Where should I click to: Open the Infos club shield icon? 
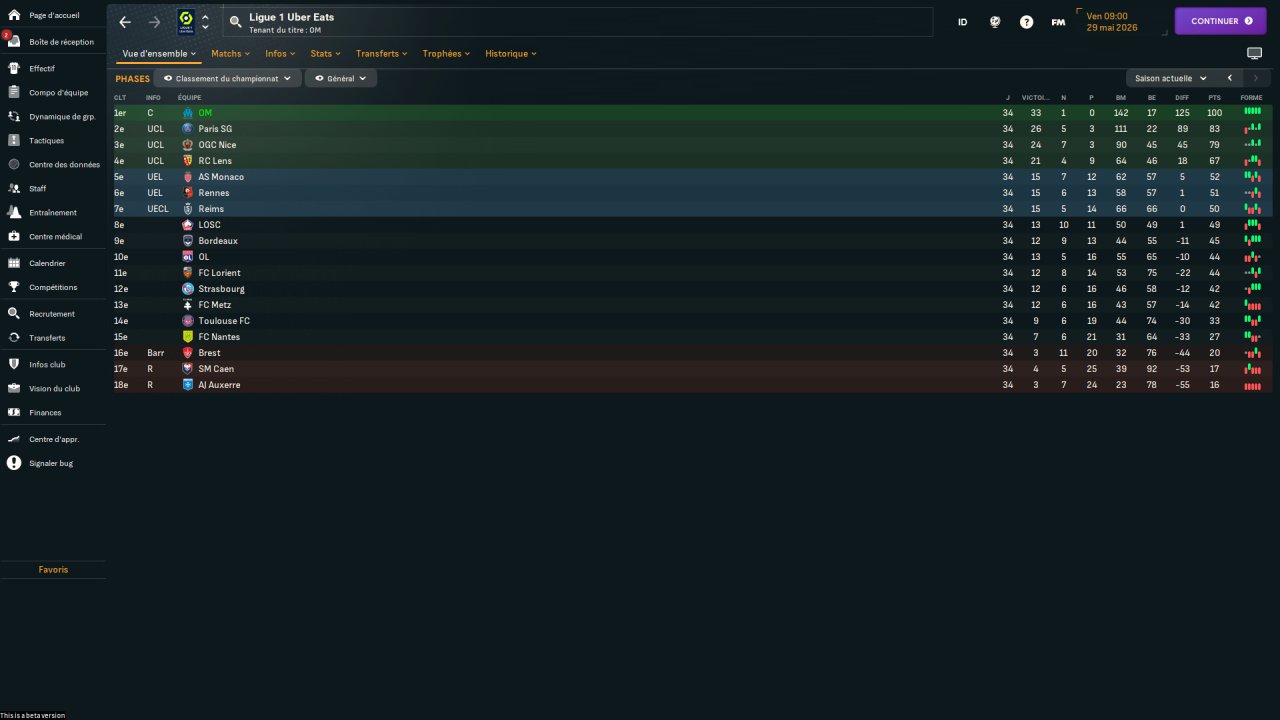(14, 365)
